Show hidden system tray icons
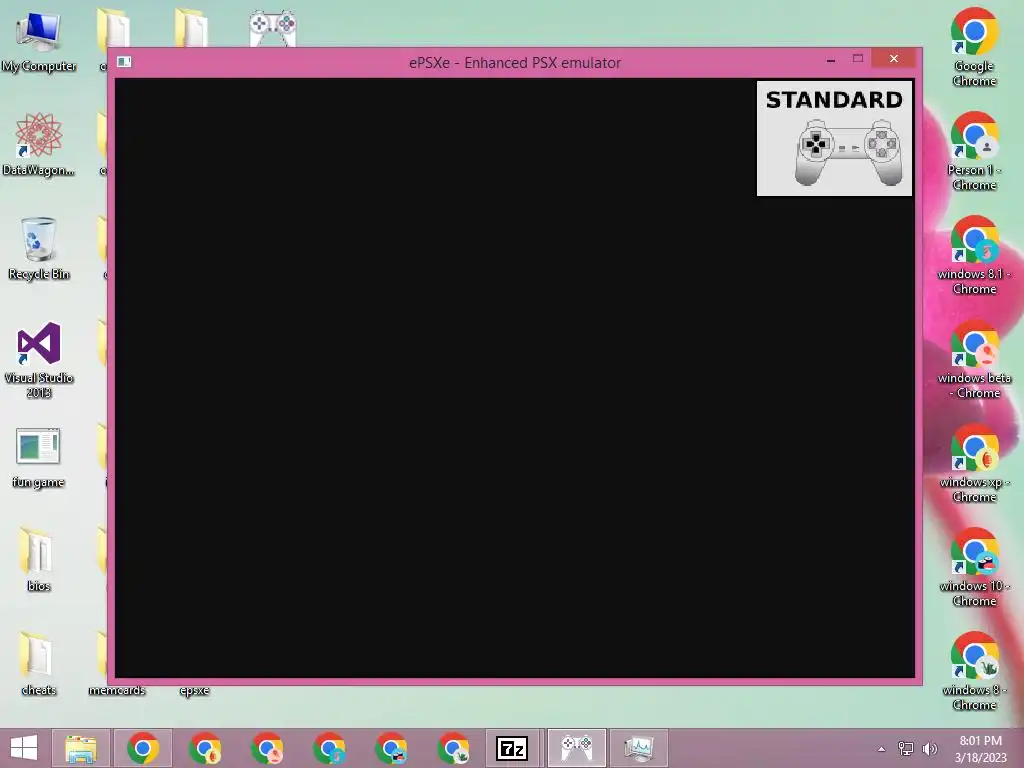The image size is (1024, 768). [x=882, y=749]
